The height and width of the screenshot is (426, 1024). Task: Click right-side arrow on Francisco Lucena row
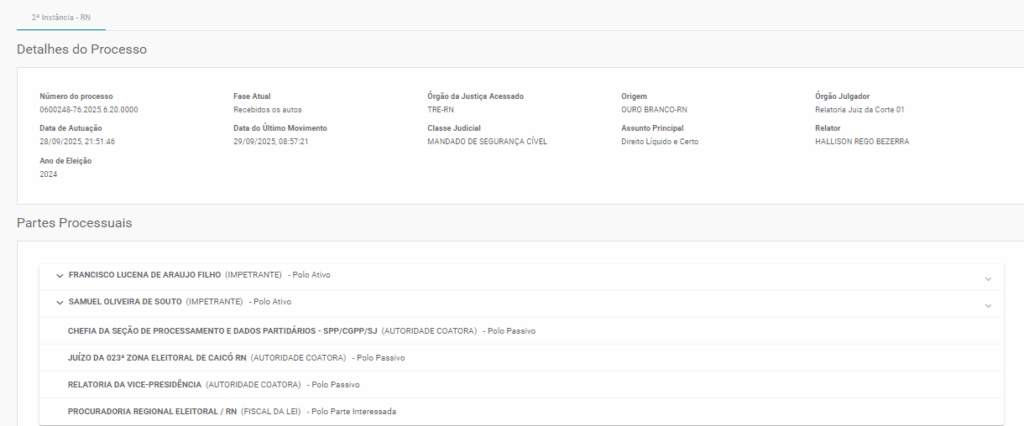click(x=988, y=279)
